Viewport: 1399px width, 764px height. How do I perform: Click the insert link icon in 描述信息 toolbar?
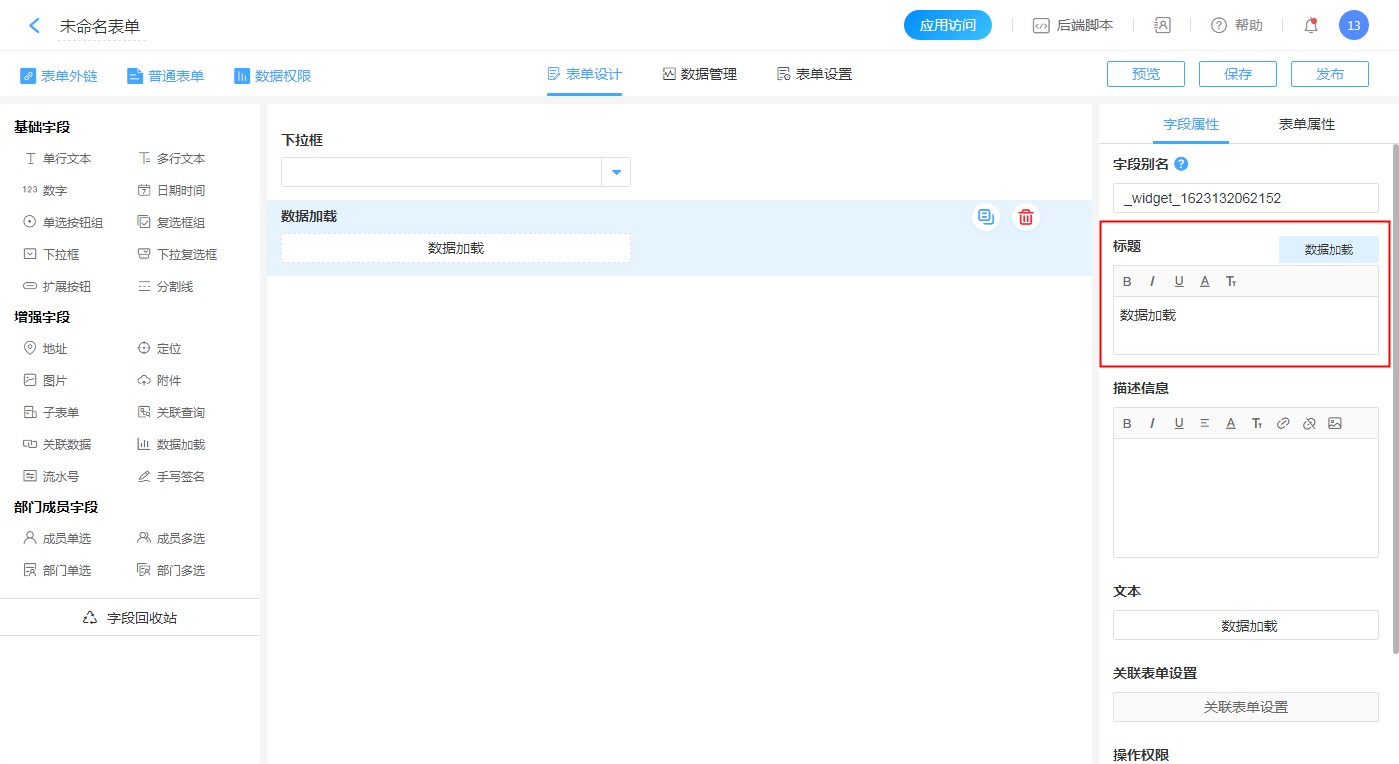coord(1283,423)
